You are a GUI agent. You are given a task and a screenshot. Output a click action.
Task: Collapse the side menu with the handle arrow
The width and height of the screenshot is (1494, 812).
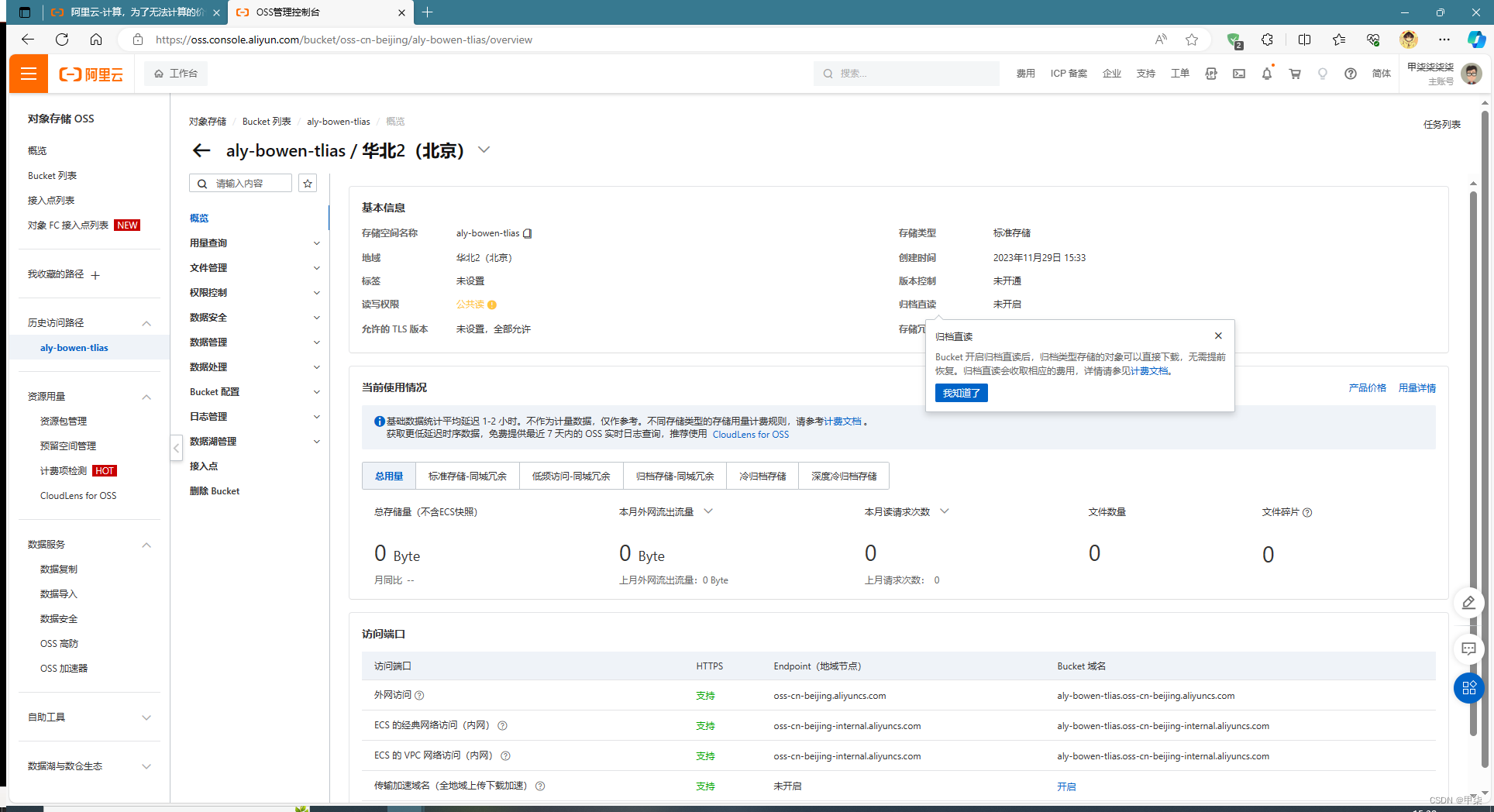pyautogui.click(x=177, y=448)
